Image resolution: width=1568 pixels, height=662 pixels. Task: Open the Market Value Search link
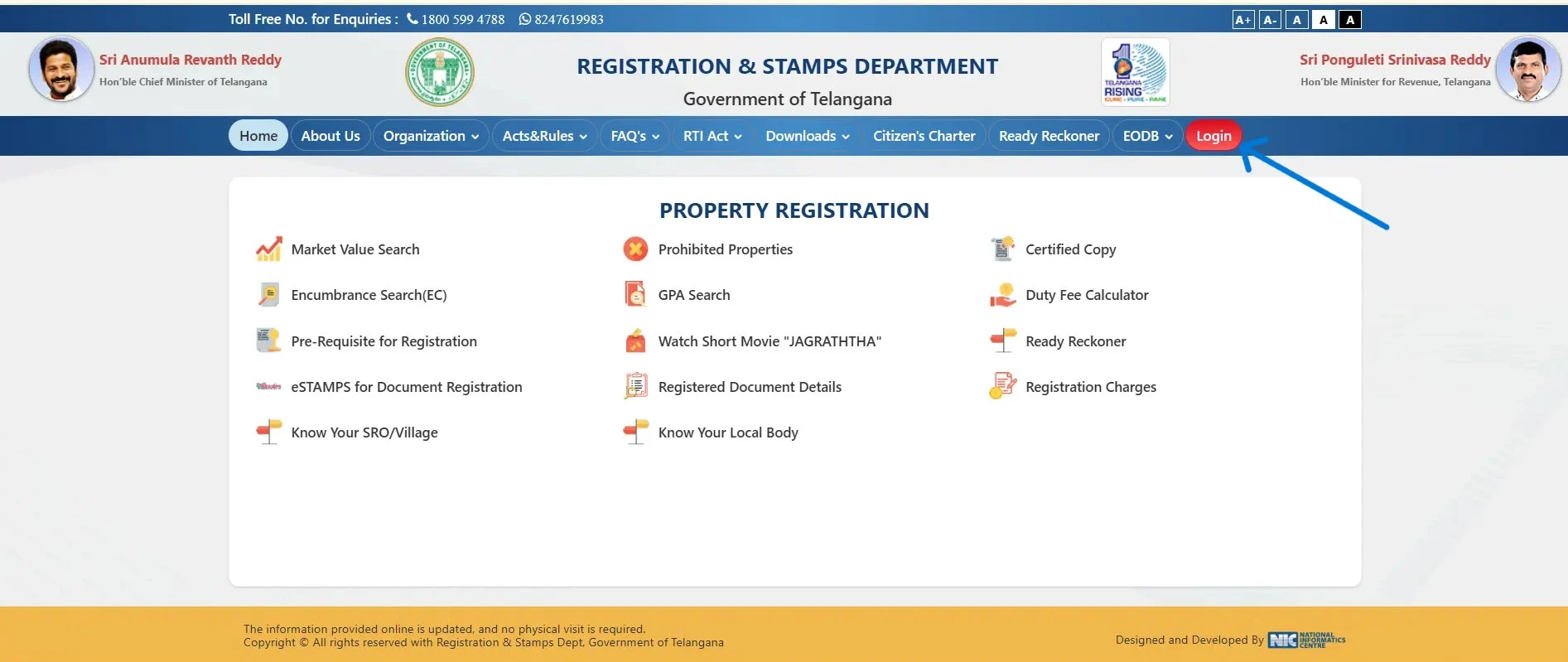(355, 249)
